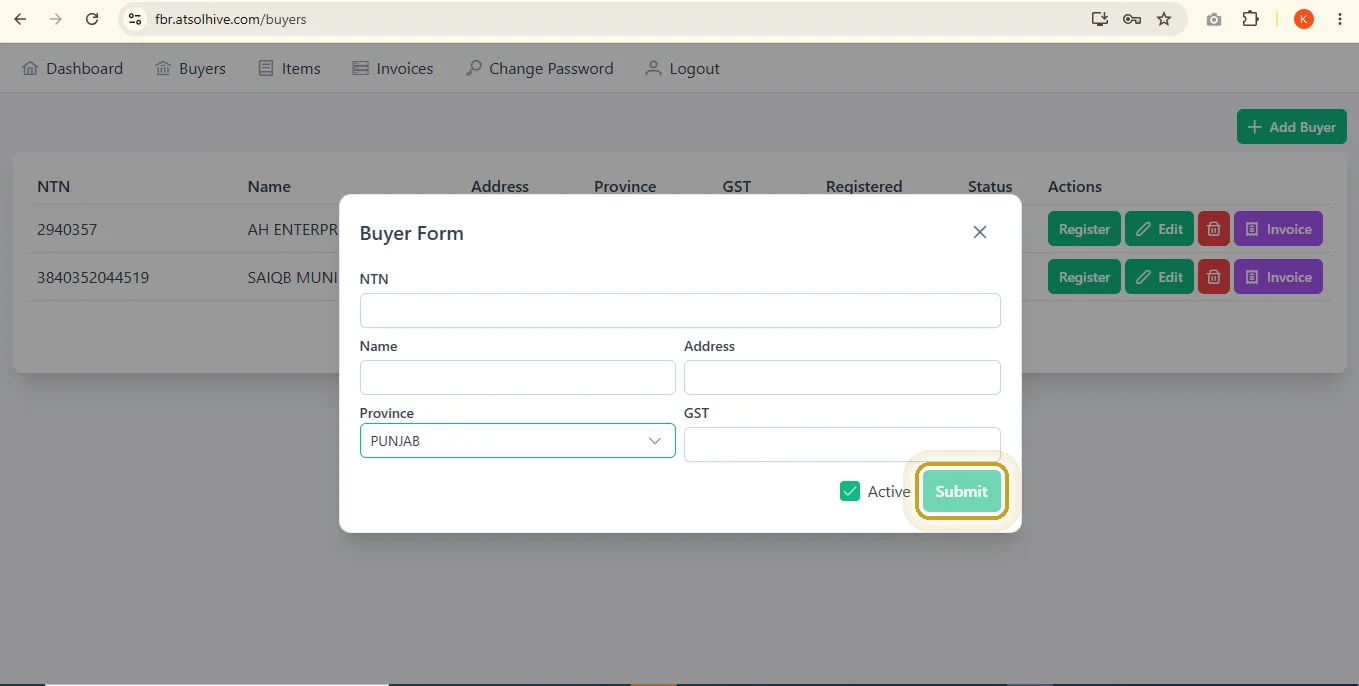Click into the NTN input field
1359x686 pixels.
click(x=680, y=310)
